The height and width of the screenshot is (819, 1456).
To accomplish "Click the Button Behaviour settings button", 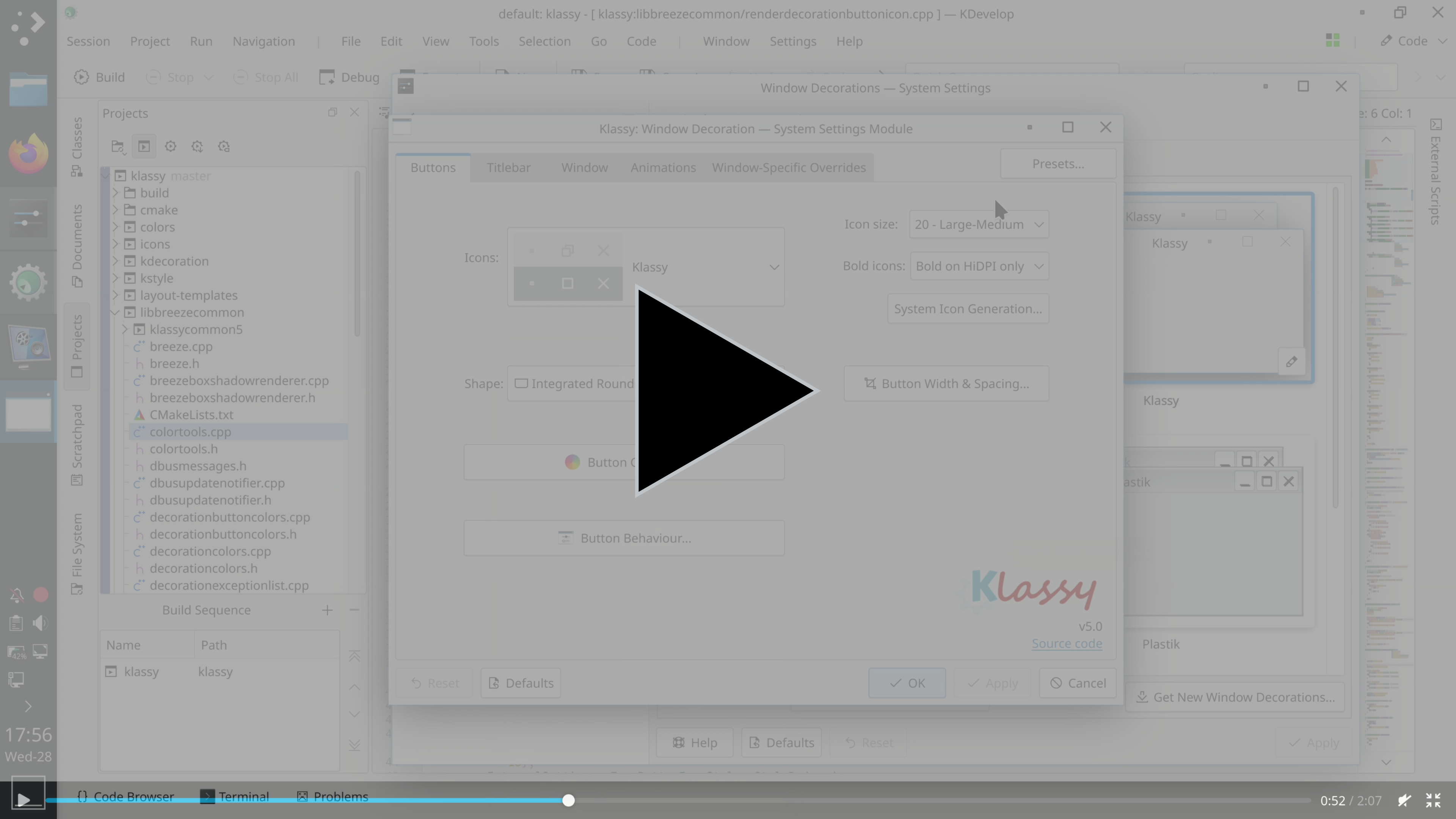I will pyautogui.click(x=624, y=538).
